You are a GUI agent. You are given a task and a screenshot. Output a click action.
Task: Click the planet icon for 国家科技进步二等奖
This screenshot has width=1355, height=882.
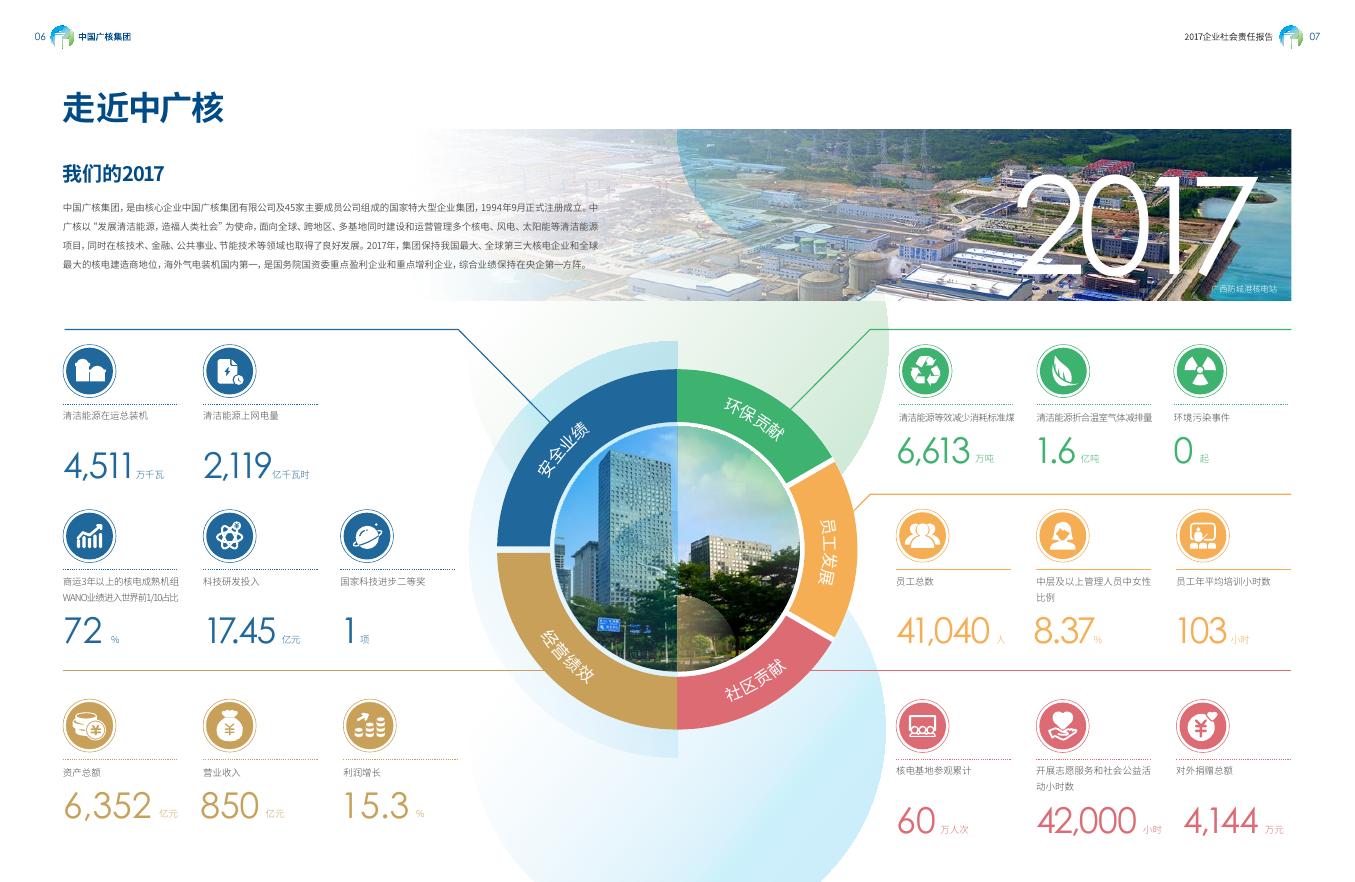click(366, 537)
